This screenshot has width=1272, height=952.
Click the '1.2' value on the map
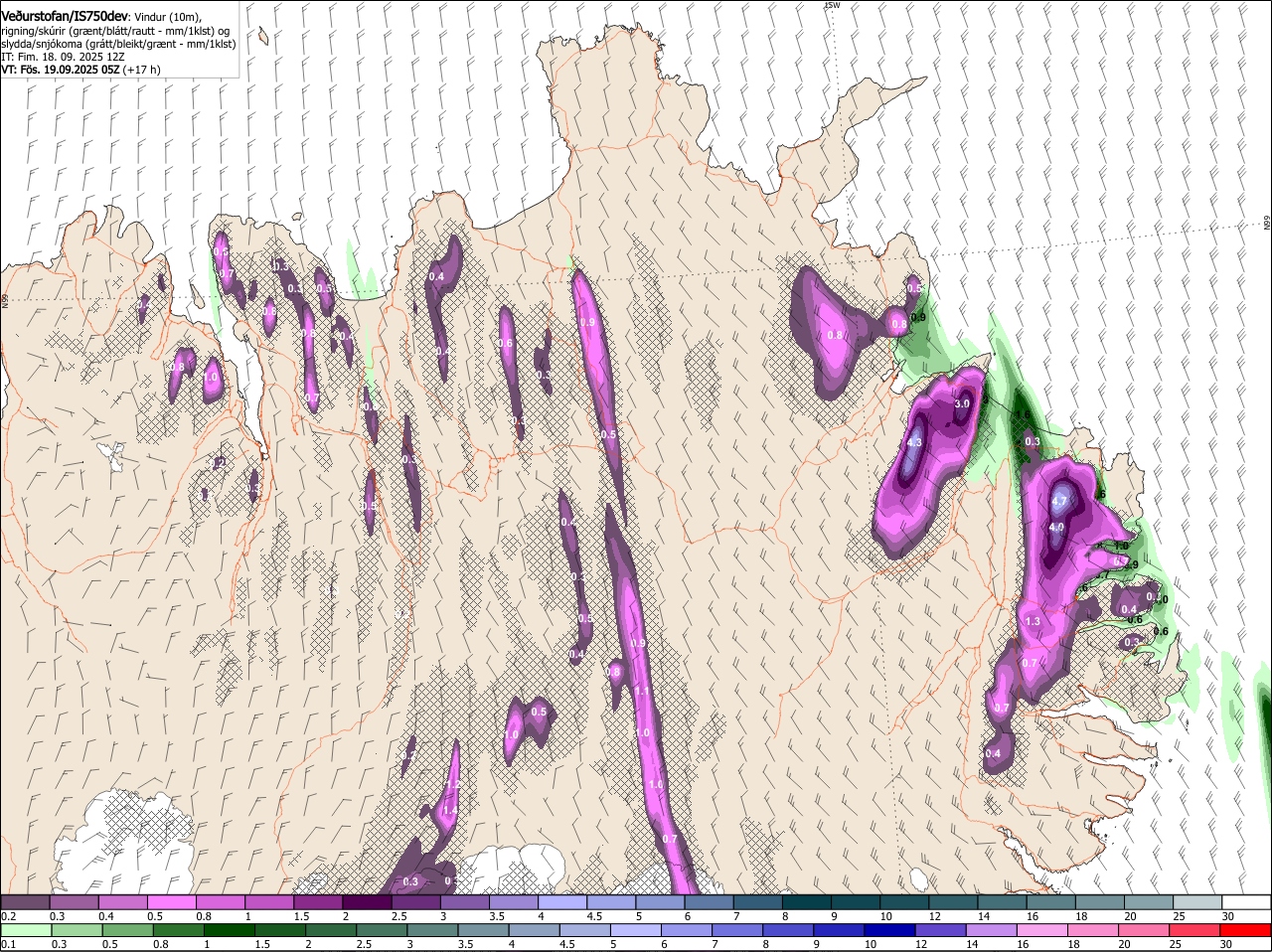[452, 785]
